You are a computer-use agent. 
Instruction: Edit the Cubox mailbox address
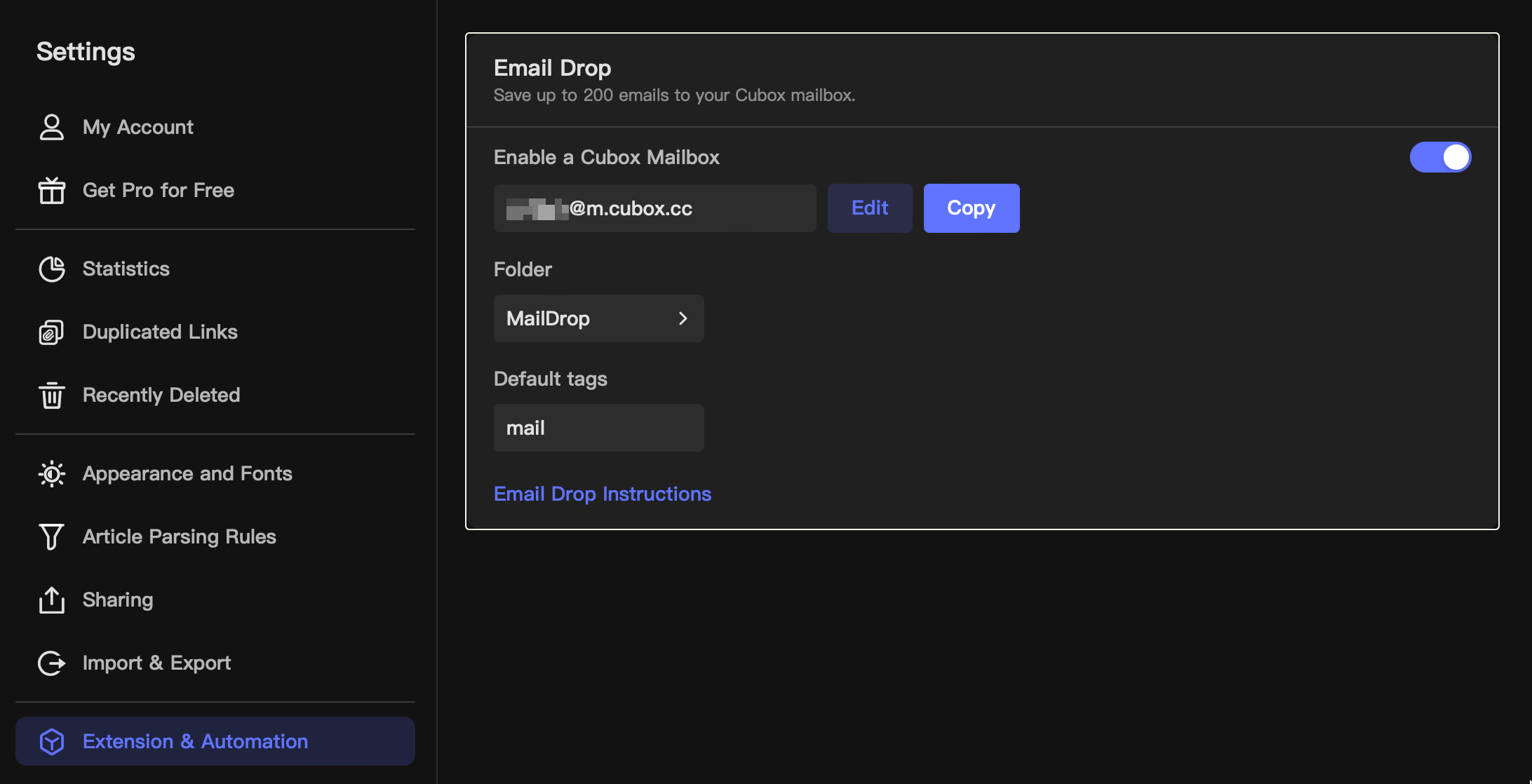coord(870,208)
